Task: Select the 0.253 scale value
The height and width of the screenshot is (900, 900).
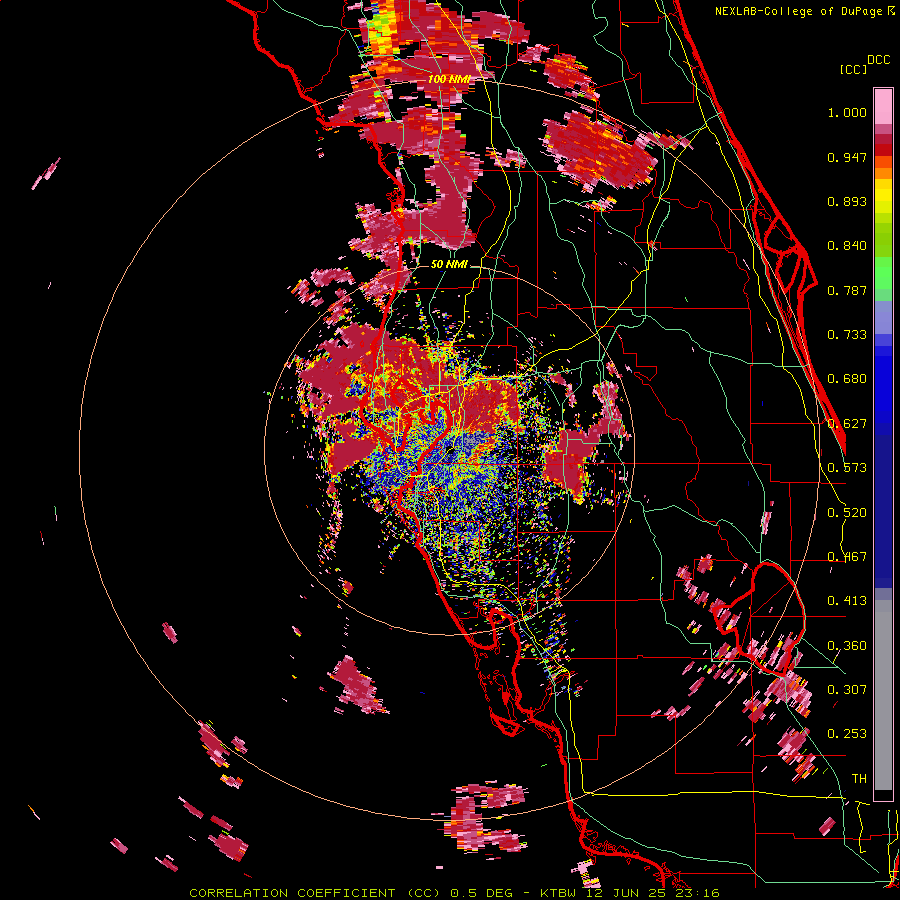Action: coord(847,734)
